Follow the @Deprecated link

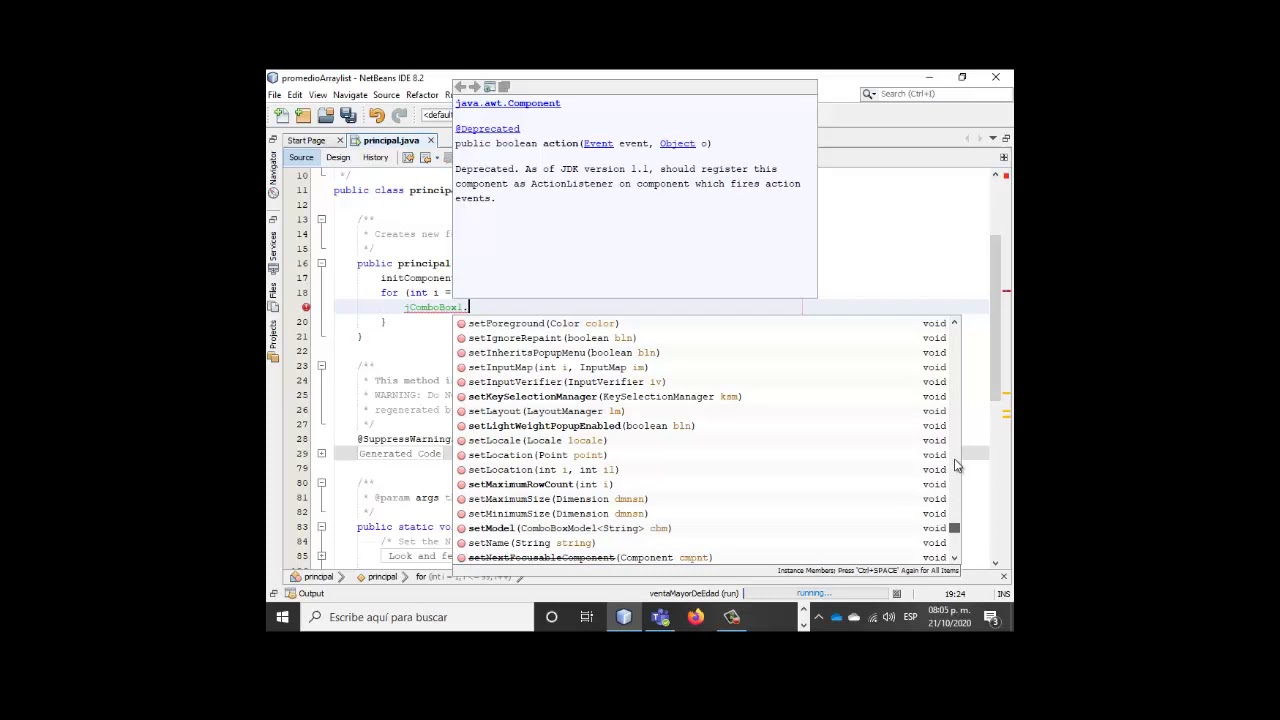pyautogui.click(x=488, y=128)
